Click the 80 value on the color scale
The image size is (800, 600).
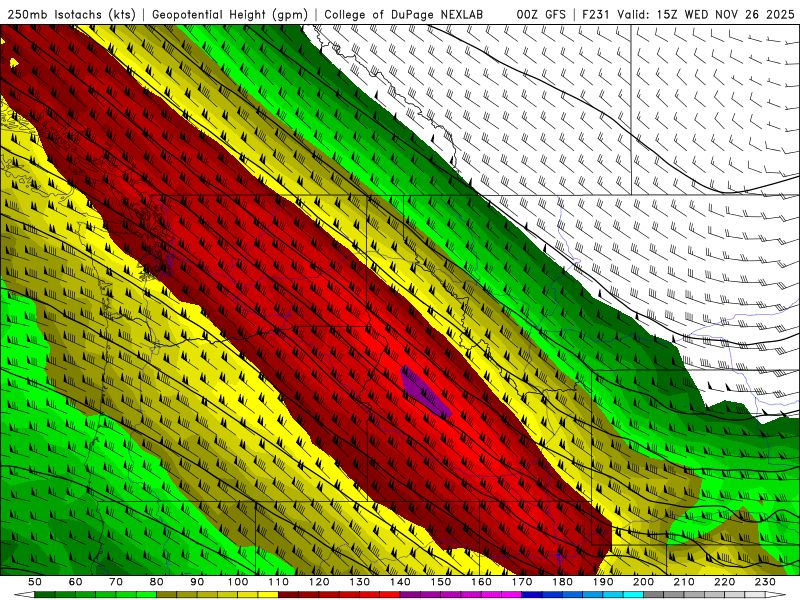click(157, 582)
